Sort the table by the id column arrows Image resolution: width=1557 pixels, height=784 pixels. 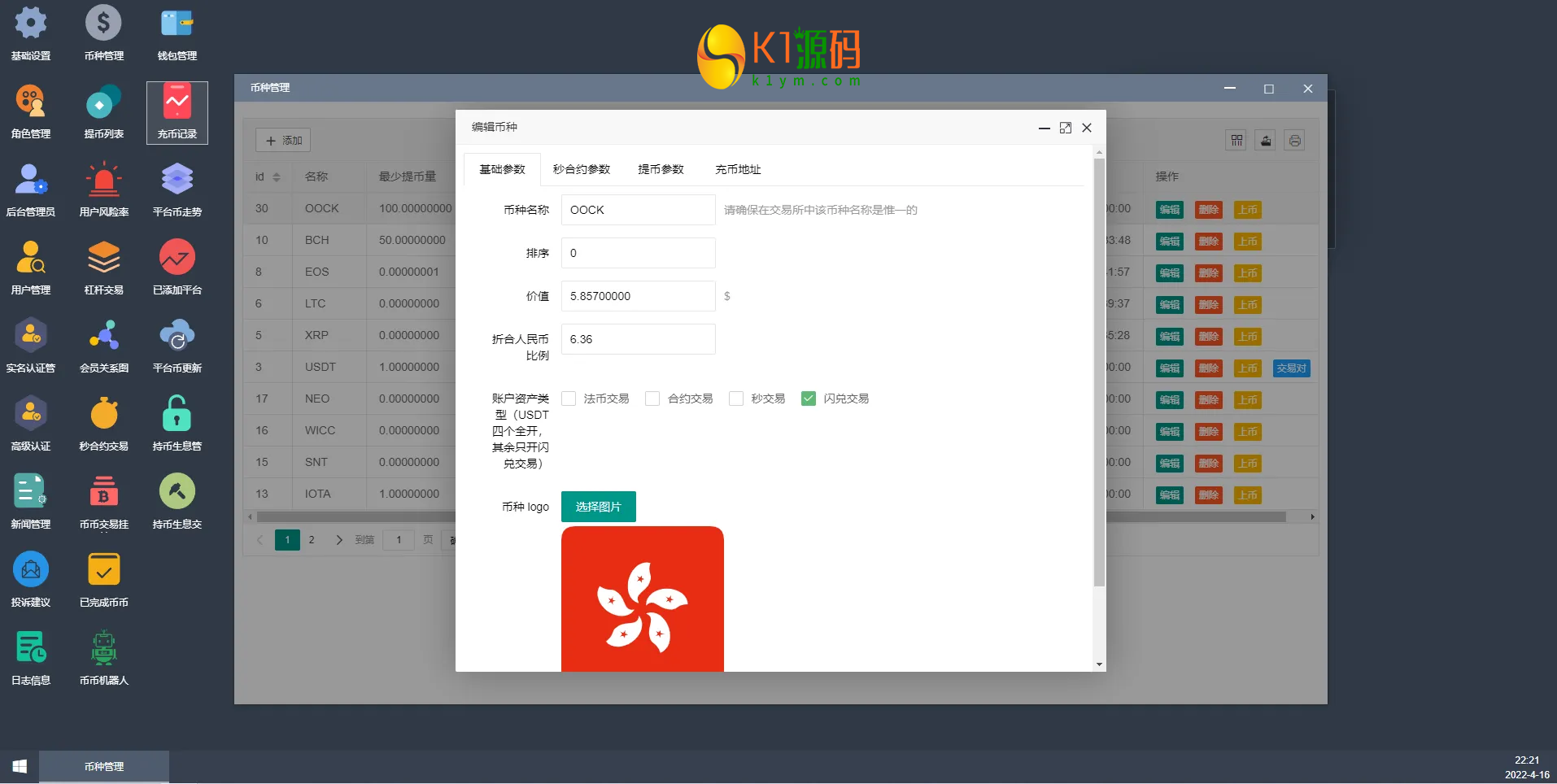[277, 176]
